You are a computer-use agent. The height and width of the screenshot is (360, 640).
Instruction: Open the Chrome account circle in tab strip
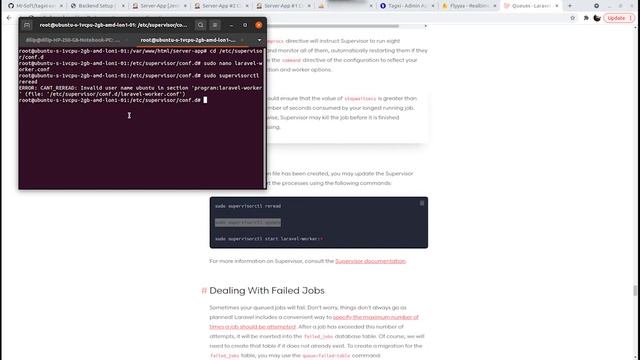[596, 6]
